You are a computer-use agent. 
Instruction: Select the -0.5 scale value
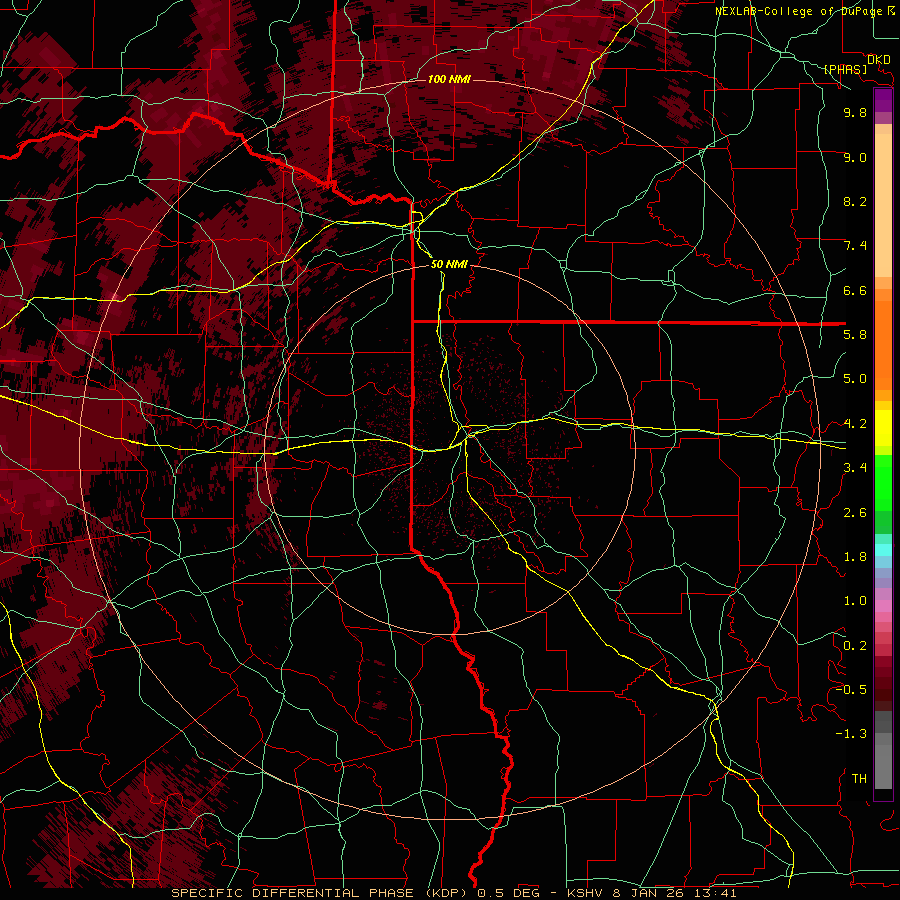[x=851, y=690]
